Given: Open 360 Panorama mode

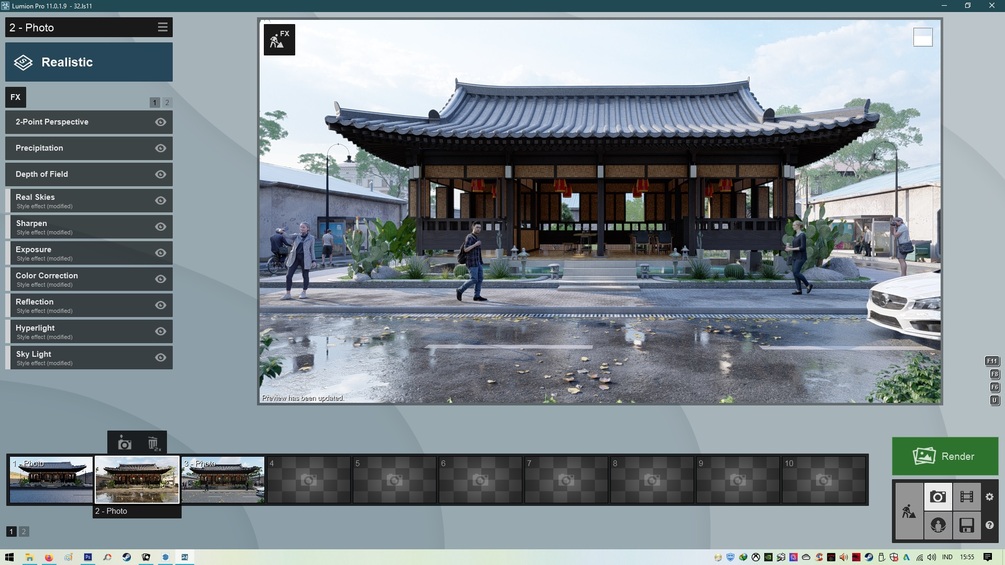Looking at the screenshot, I should (938, 525).
